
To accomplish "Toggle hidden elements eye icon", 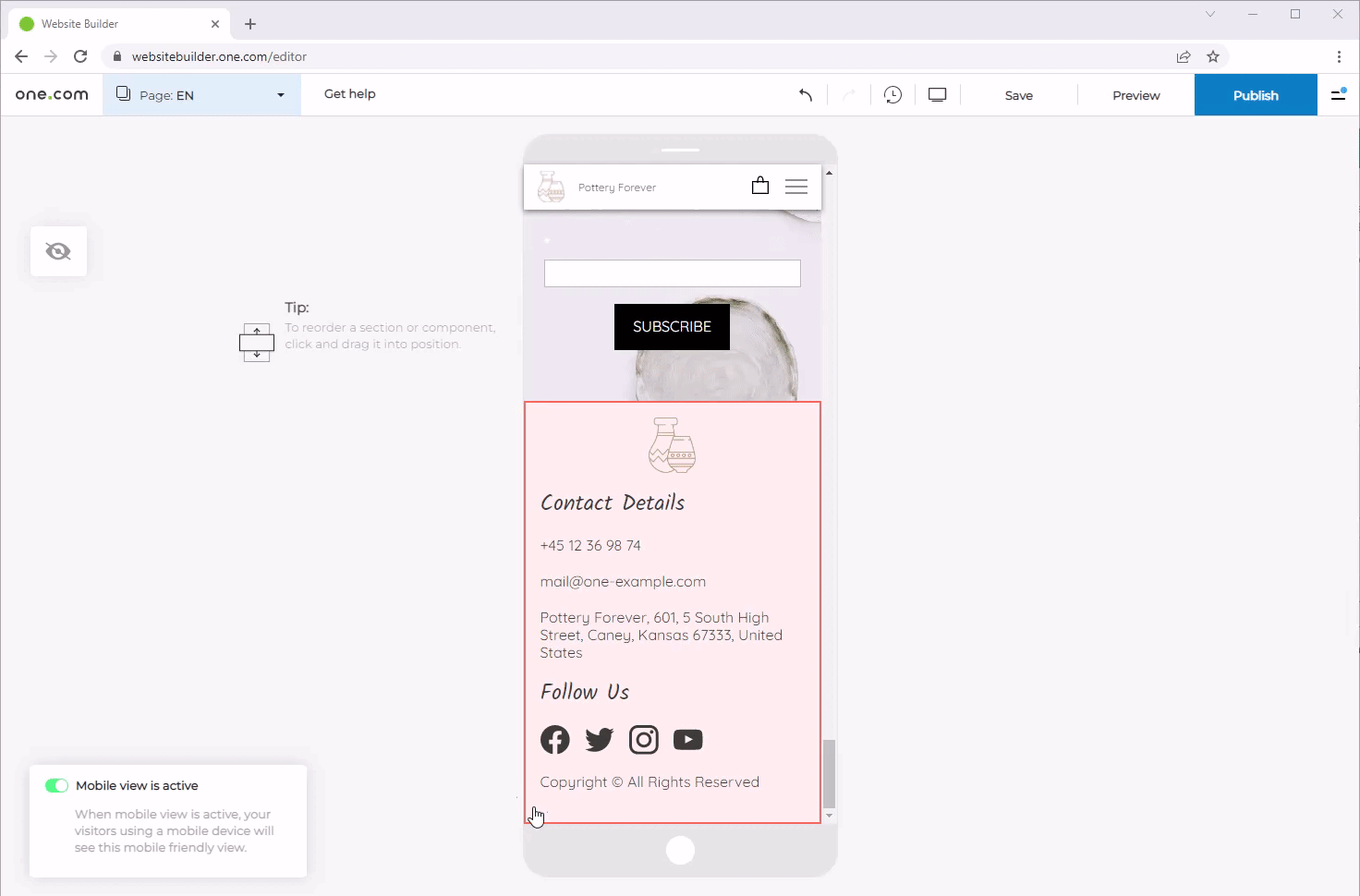I will pyautogui.click(x=58, y=251).
